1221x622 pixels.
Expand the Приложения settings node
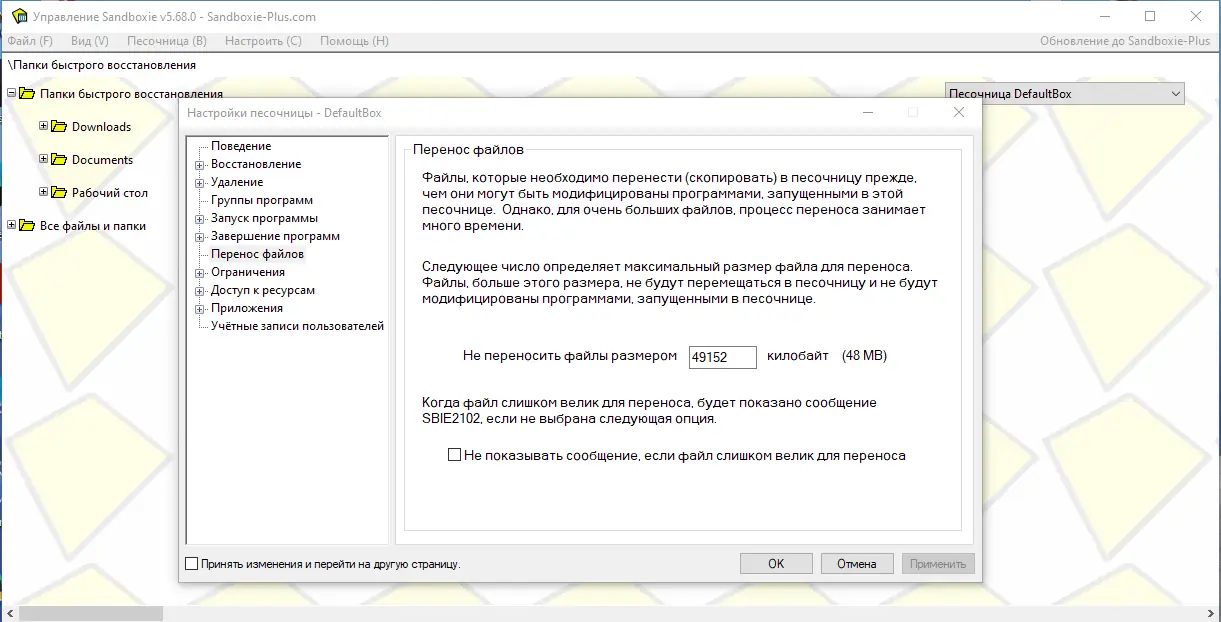pyautogui.click(x=200, y=309)
